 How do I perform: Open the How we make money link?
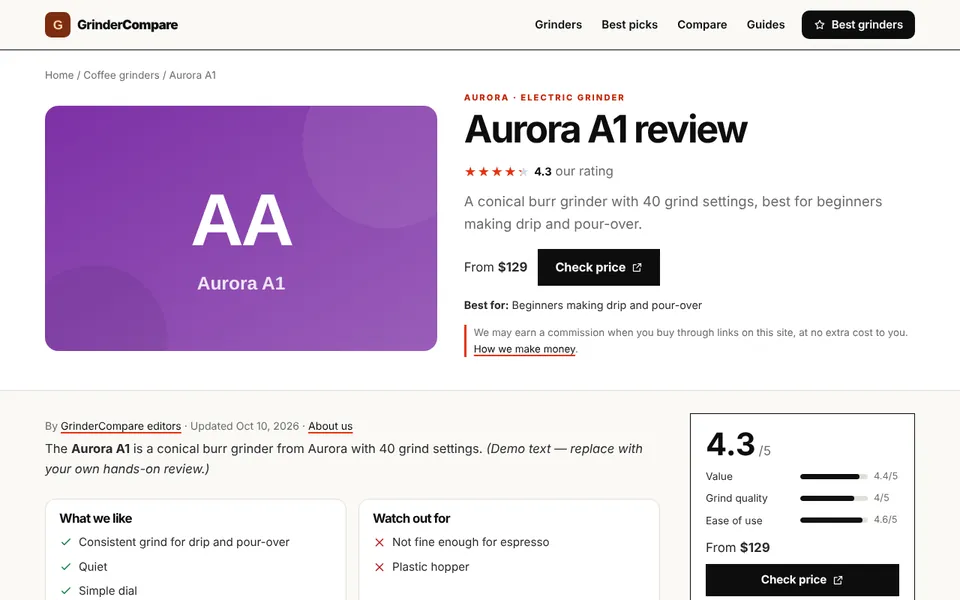525,349
